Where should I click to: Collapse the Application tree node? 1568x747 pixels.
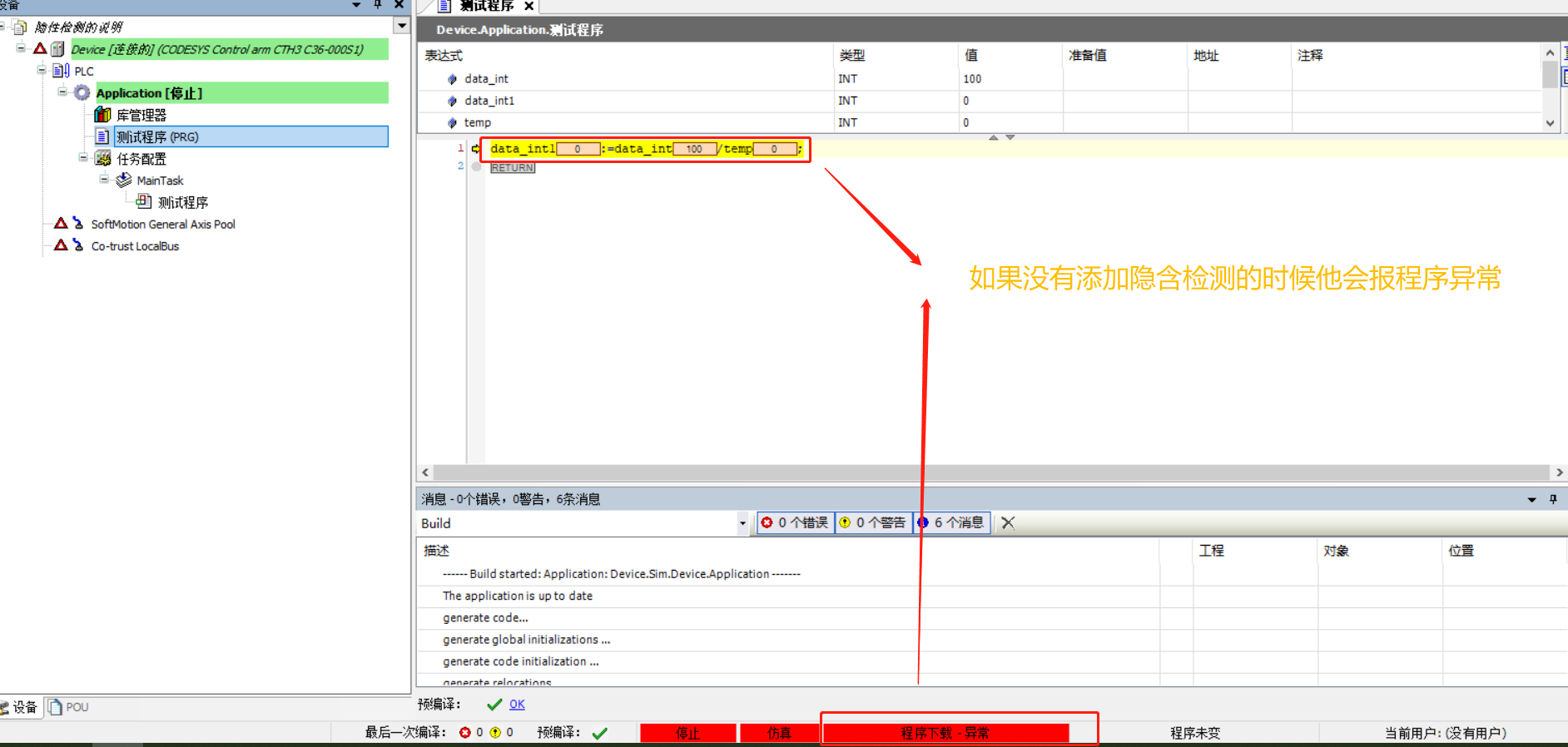[x=62, y=92]
